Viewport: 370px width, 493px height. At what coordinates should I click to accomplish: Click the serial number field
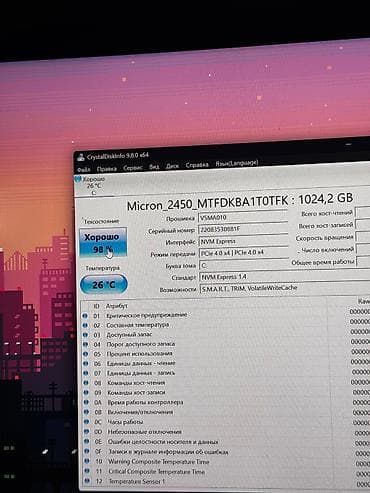(243, 229)
